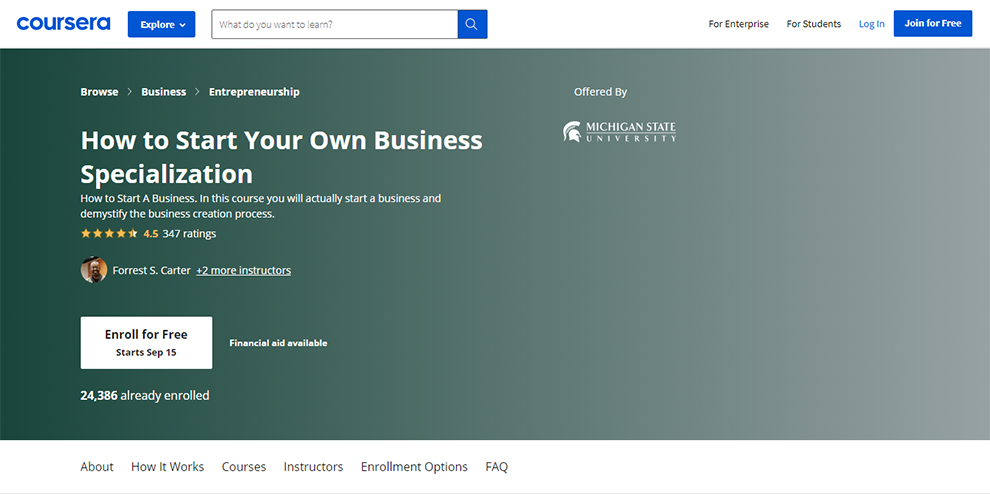Viewport: 990px width, 496px height.
Task: Click the specialization title heading
Action: [282, 156]
